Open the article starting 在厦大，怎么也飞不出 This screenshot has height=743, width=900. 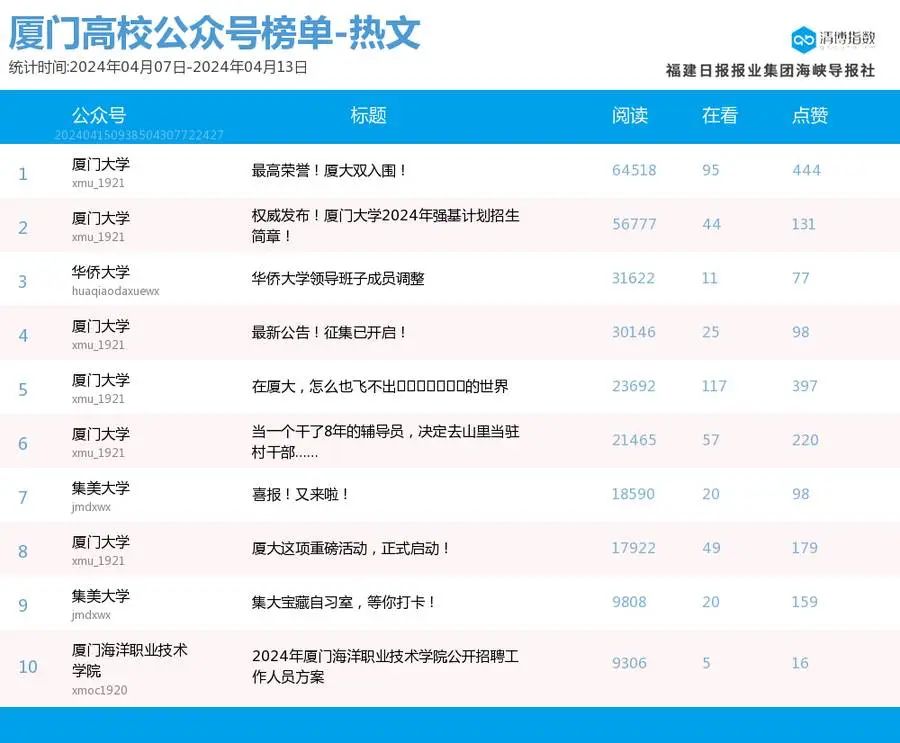click(x=380, y=386)
